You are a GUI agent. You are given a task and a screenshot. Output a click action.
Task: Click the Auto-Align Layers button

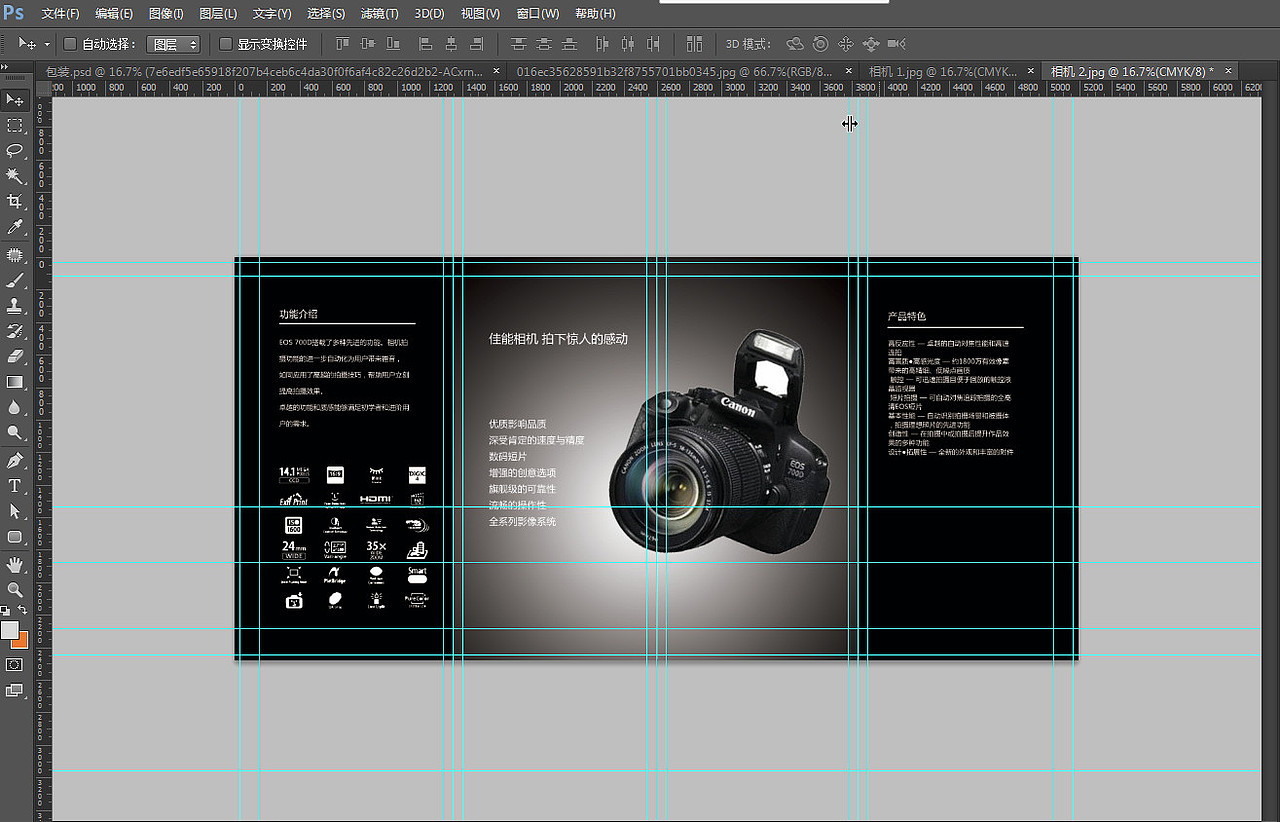[694, 44]
